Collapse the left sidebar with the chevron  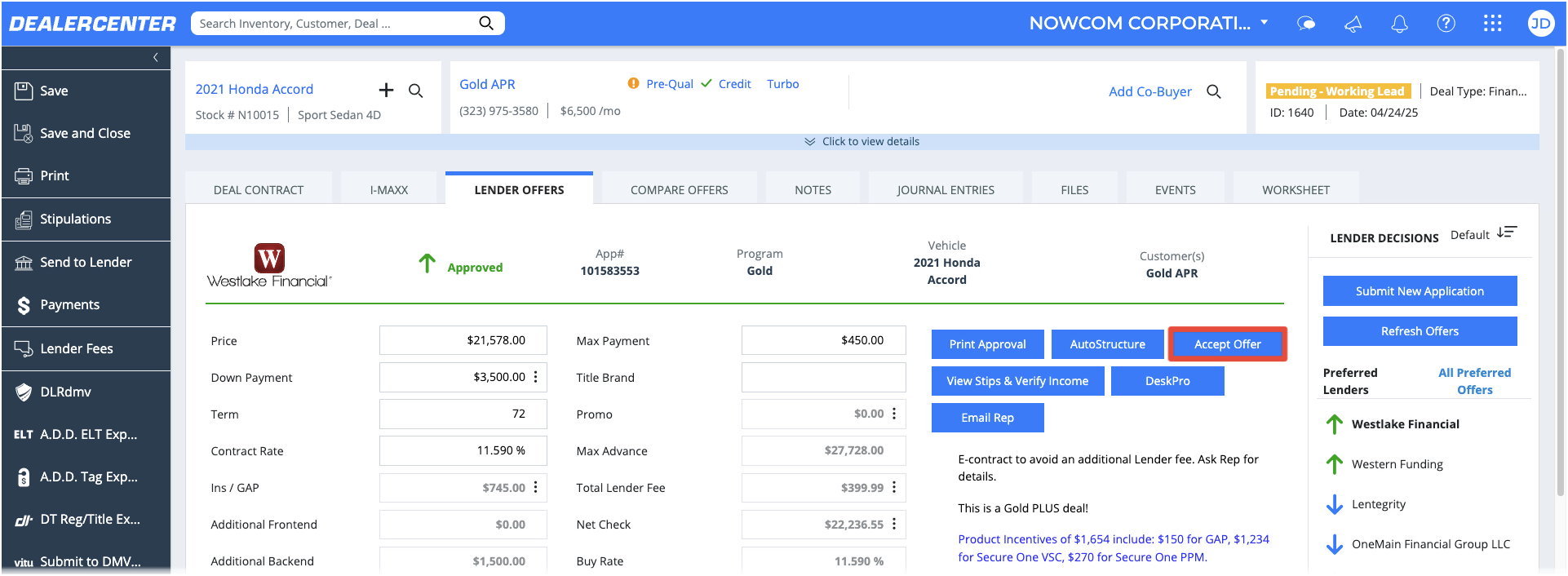(x=156, y=57)
